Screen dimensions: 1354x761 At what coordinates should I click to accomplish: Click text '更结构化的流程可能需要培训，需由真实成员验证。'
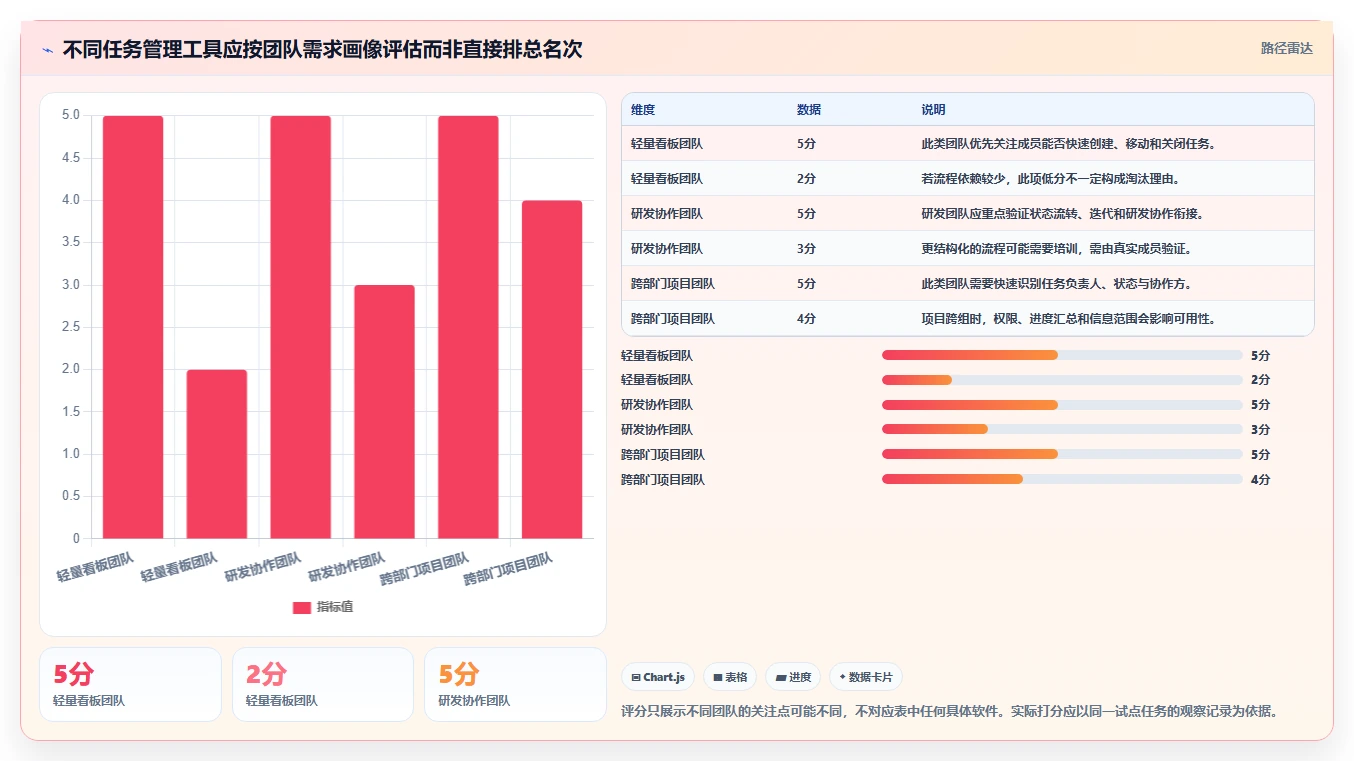[x=1056, y=249]
